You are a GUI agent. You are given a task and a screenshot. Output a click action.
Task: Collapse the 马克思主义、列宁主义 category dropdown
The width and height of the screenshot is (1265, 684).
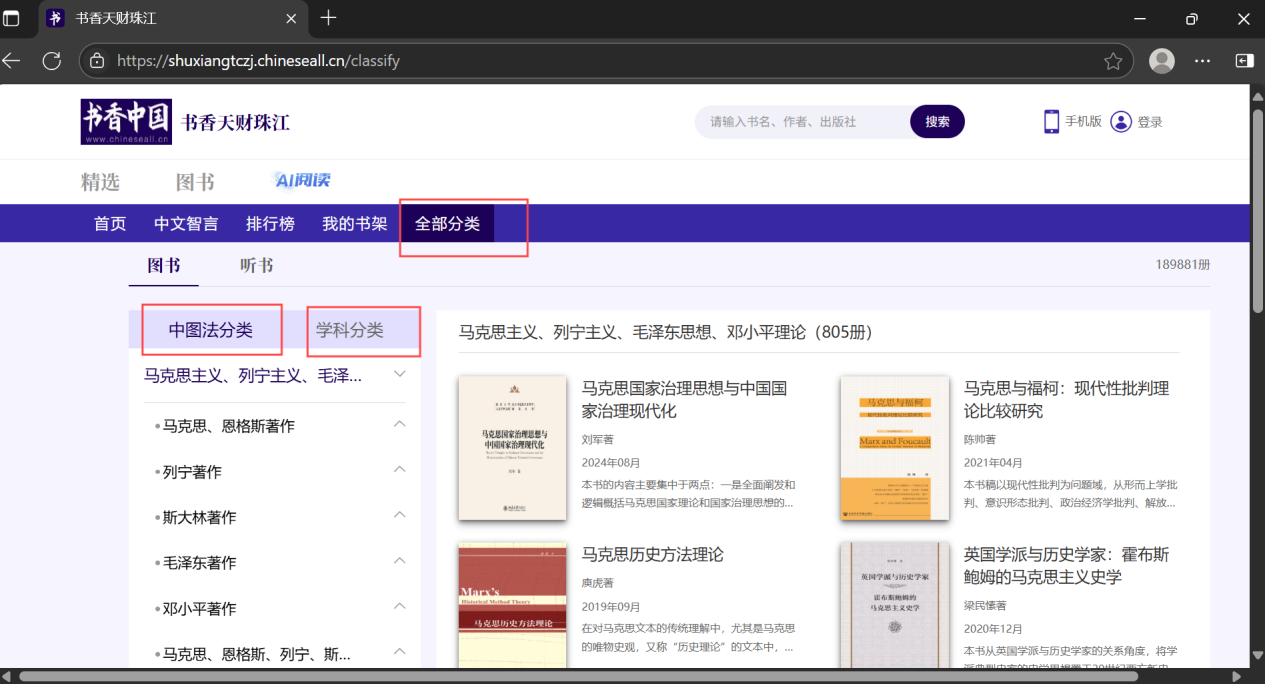coord(400,375)
